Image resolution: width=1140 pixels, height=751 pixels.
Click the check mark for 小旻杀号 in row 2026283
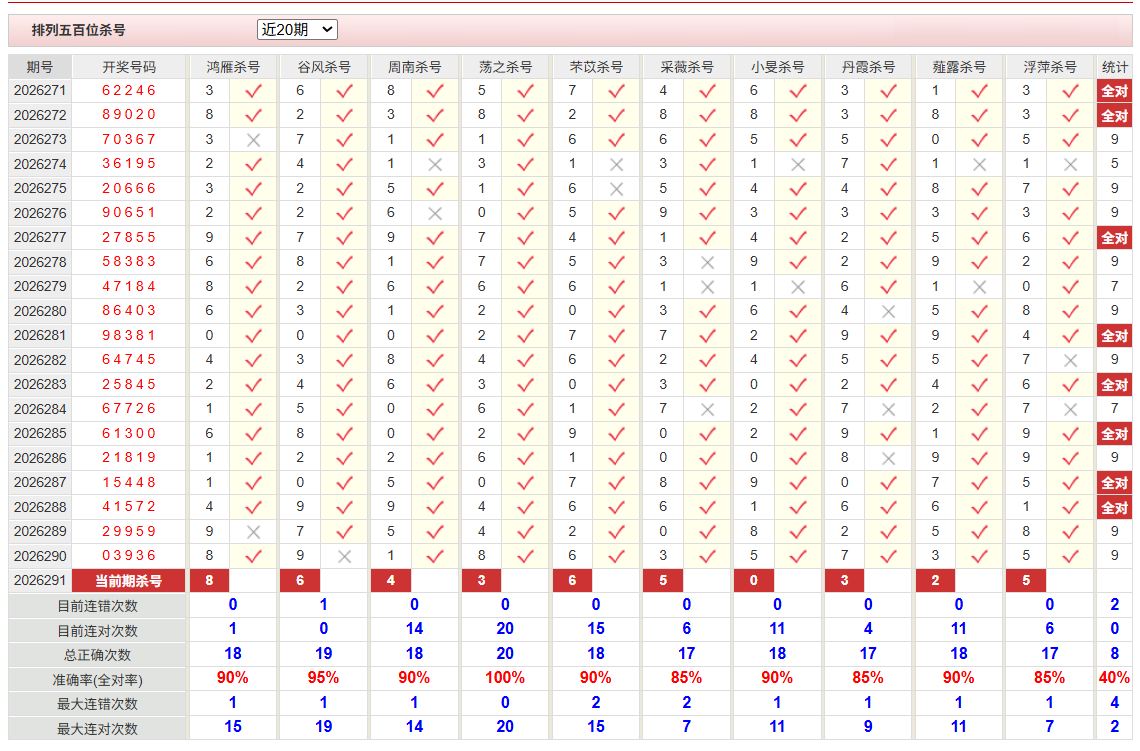(x=798, y=385)
